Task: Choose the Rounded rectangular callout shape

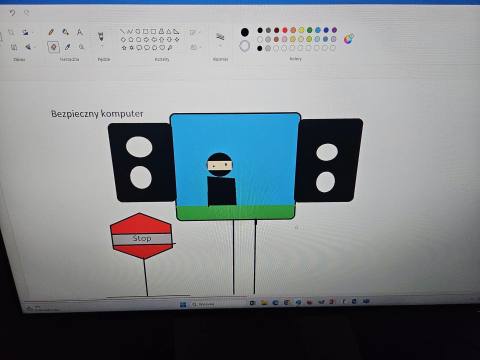Action: pyautogui.click(x=139, y=48)
